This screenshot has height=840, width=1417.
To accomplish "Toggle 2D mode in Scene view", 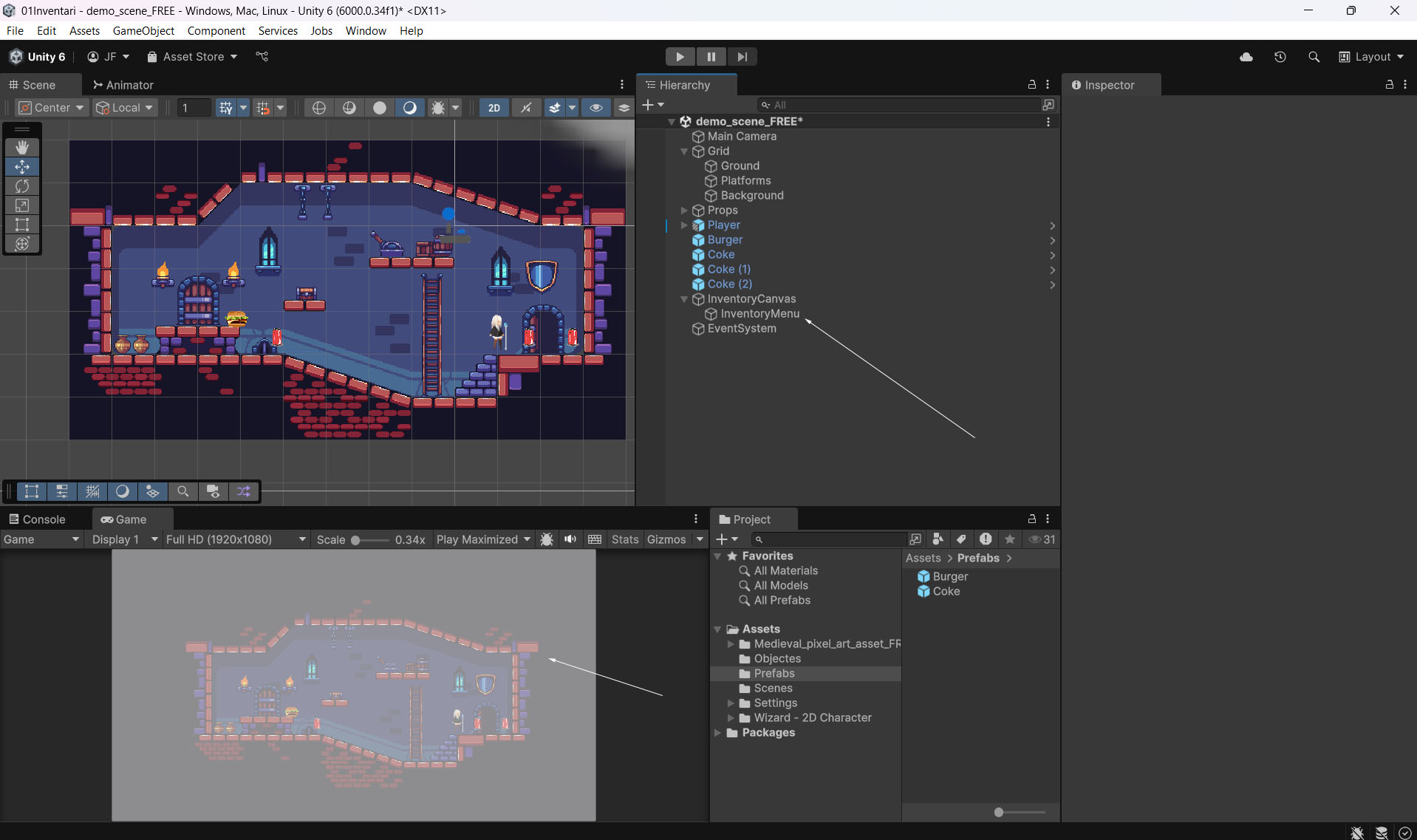I will point(494,108).
